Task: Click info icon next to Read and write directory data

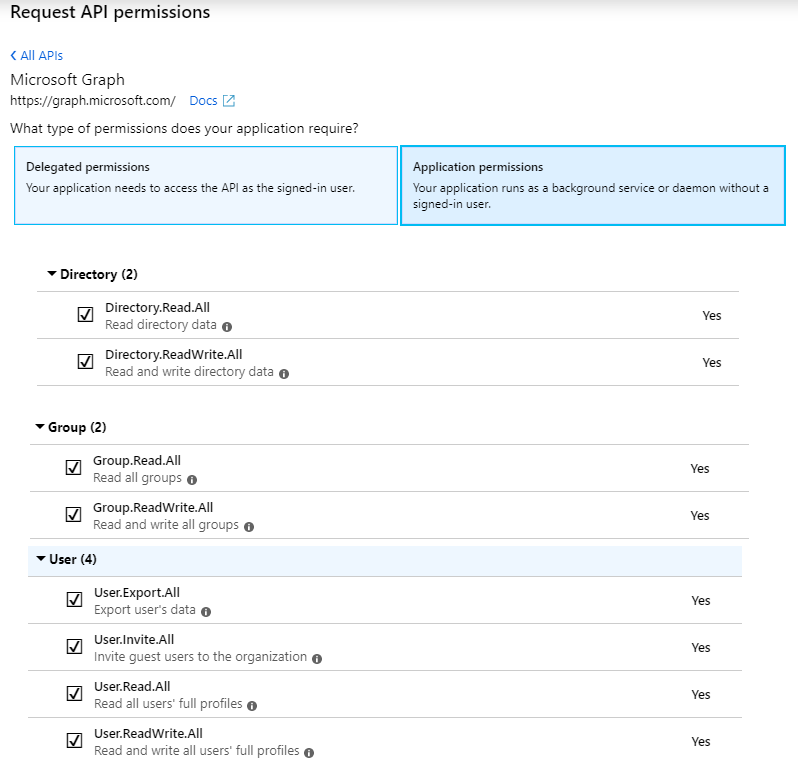Action: point(284,373)
